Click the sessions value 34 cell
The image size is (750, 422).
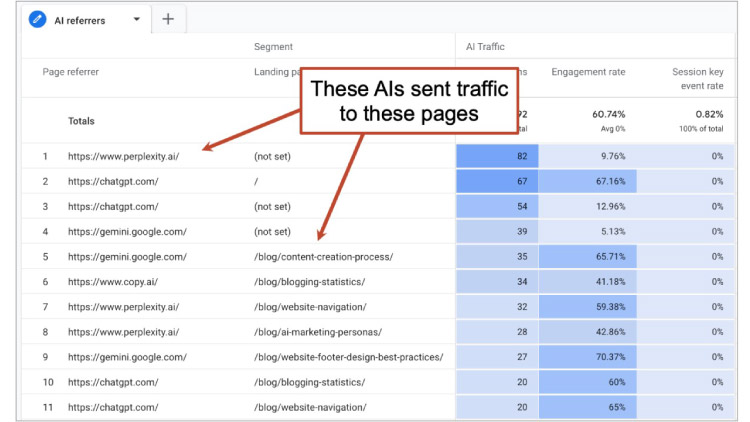497,282
